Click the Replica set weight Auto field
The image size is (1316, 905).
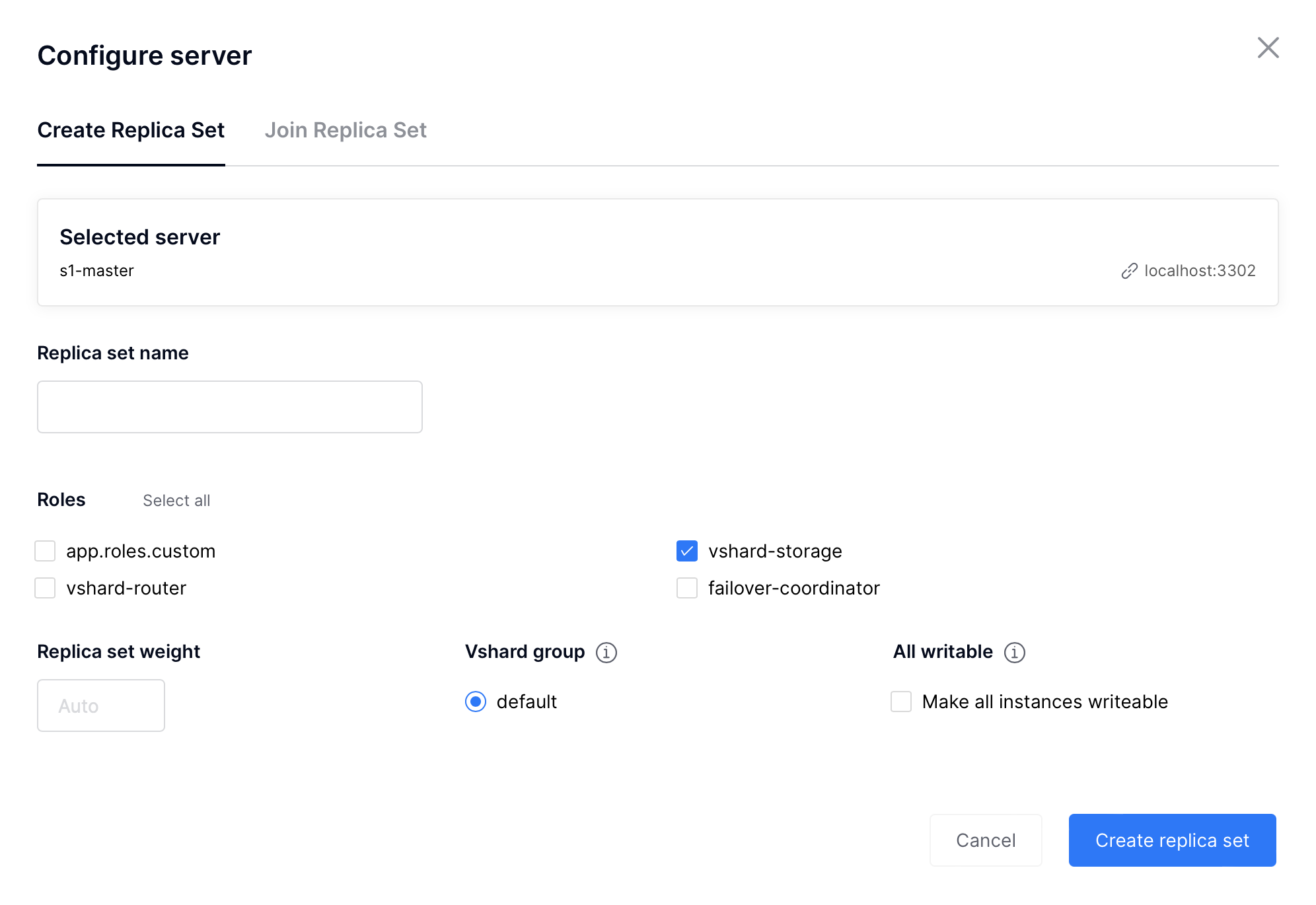101,706
